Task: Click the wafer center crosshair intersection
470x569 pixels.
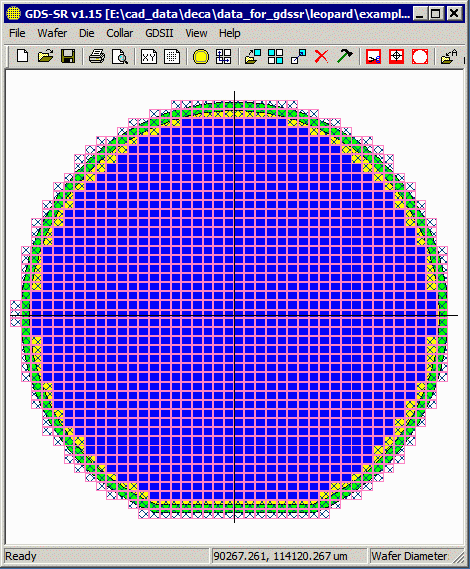Action: point(234,315)
